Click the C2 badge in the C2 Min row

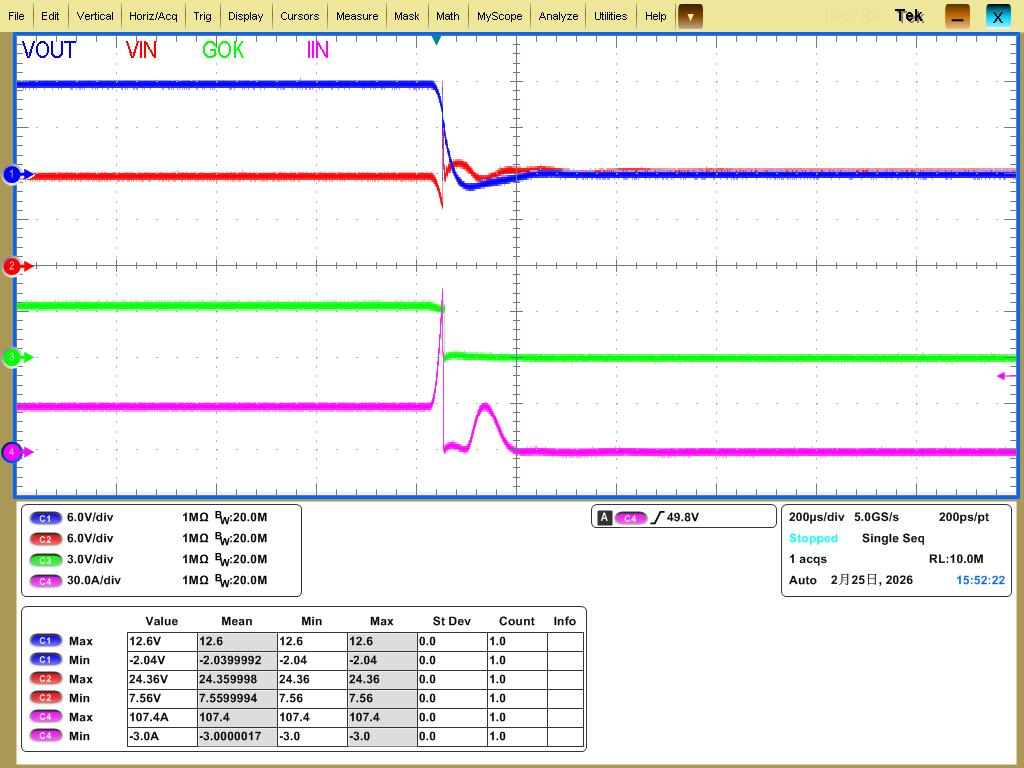click(45, 697)
